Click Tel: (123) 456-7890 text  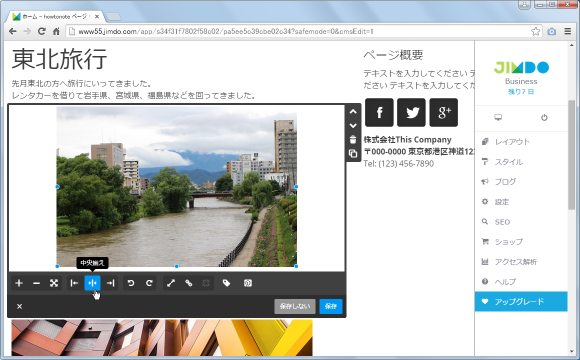399,164
